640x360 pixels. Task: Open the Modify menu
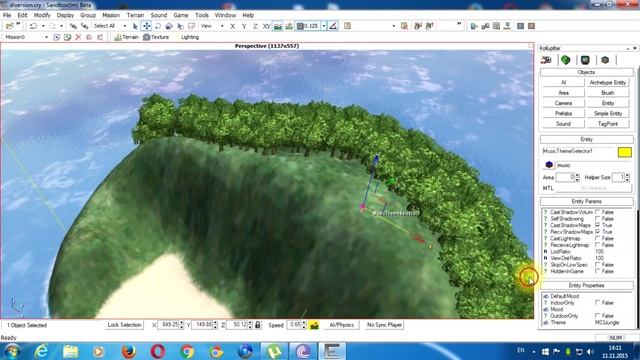click(x=42, y=15)
